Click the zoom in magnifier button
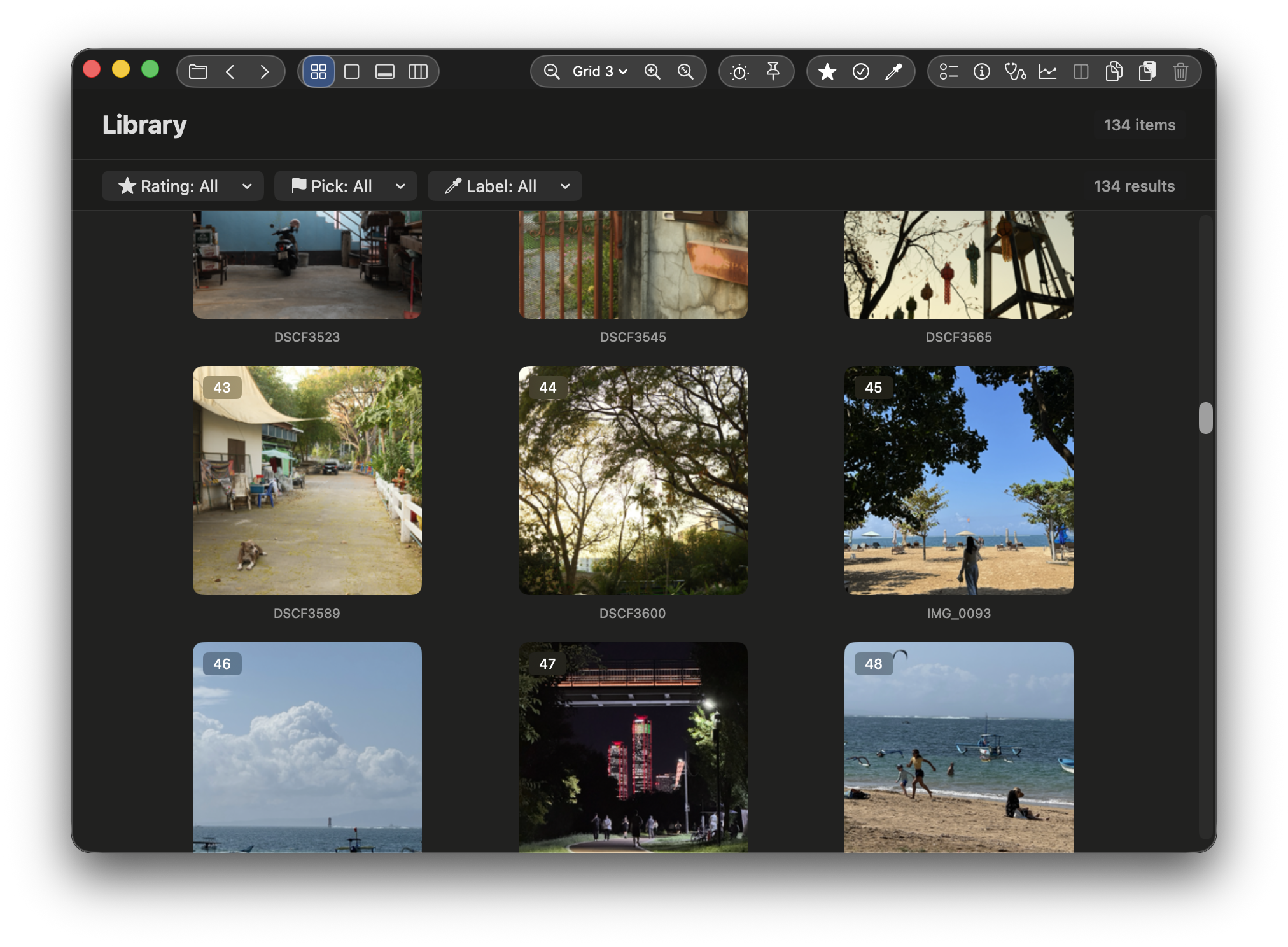 [x=652, y=71]
